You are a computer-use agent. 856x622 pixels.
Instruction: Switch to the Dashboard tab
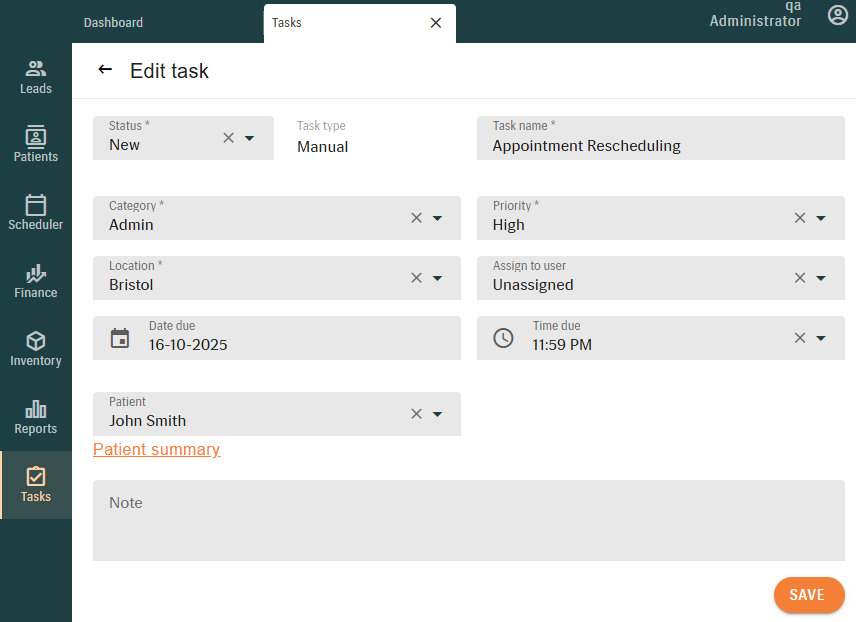tap(113, 22)
